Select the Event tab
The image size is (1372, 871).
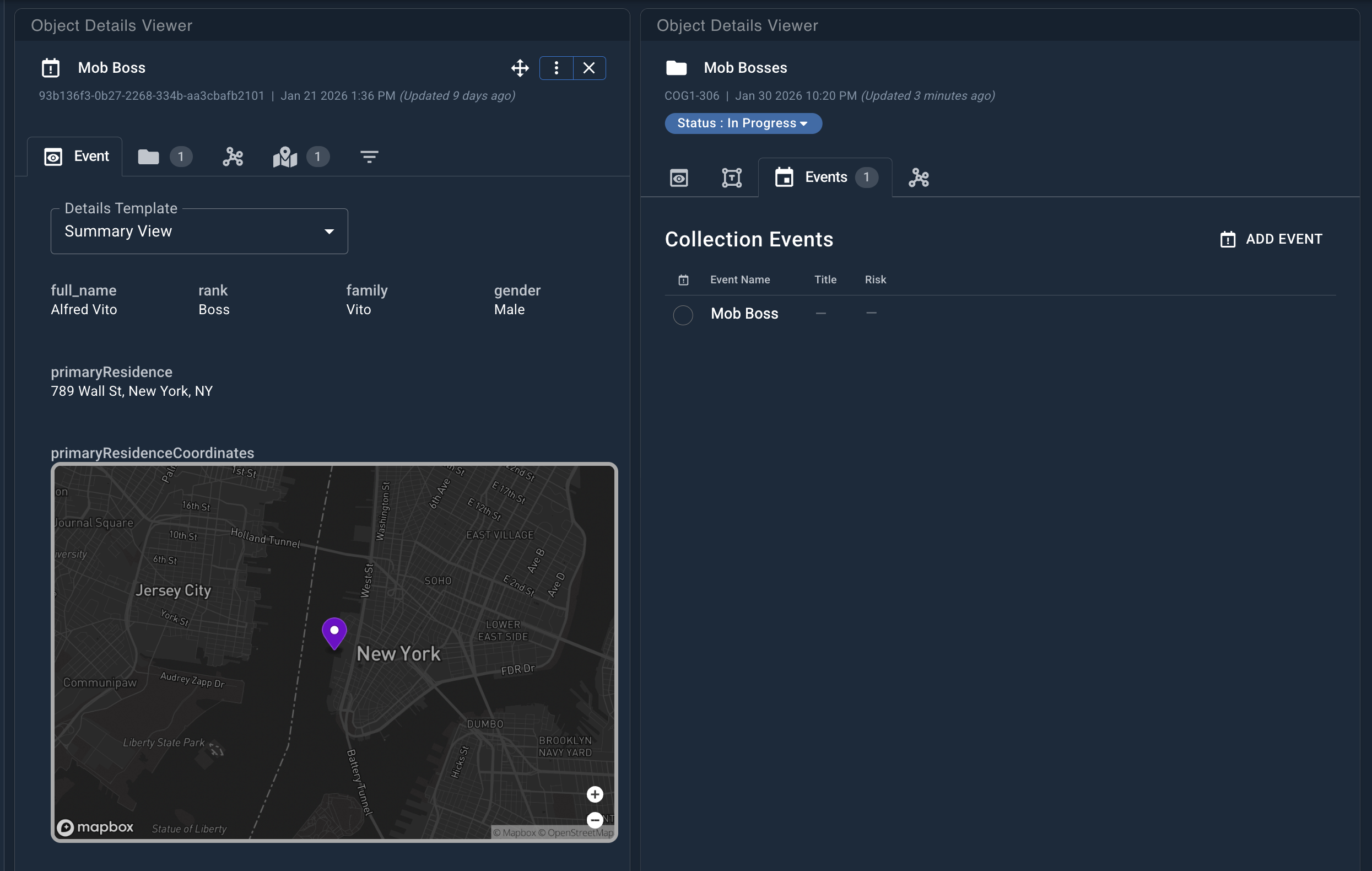pyautogui.click(x=76, y=157)
